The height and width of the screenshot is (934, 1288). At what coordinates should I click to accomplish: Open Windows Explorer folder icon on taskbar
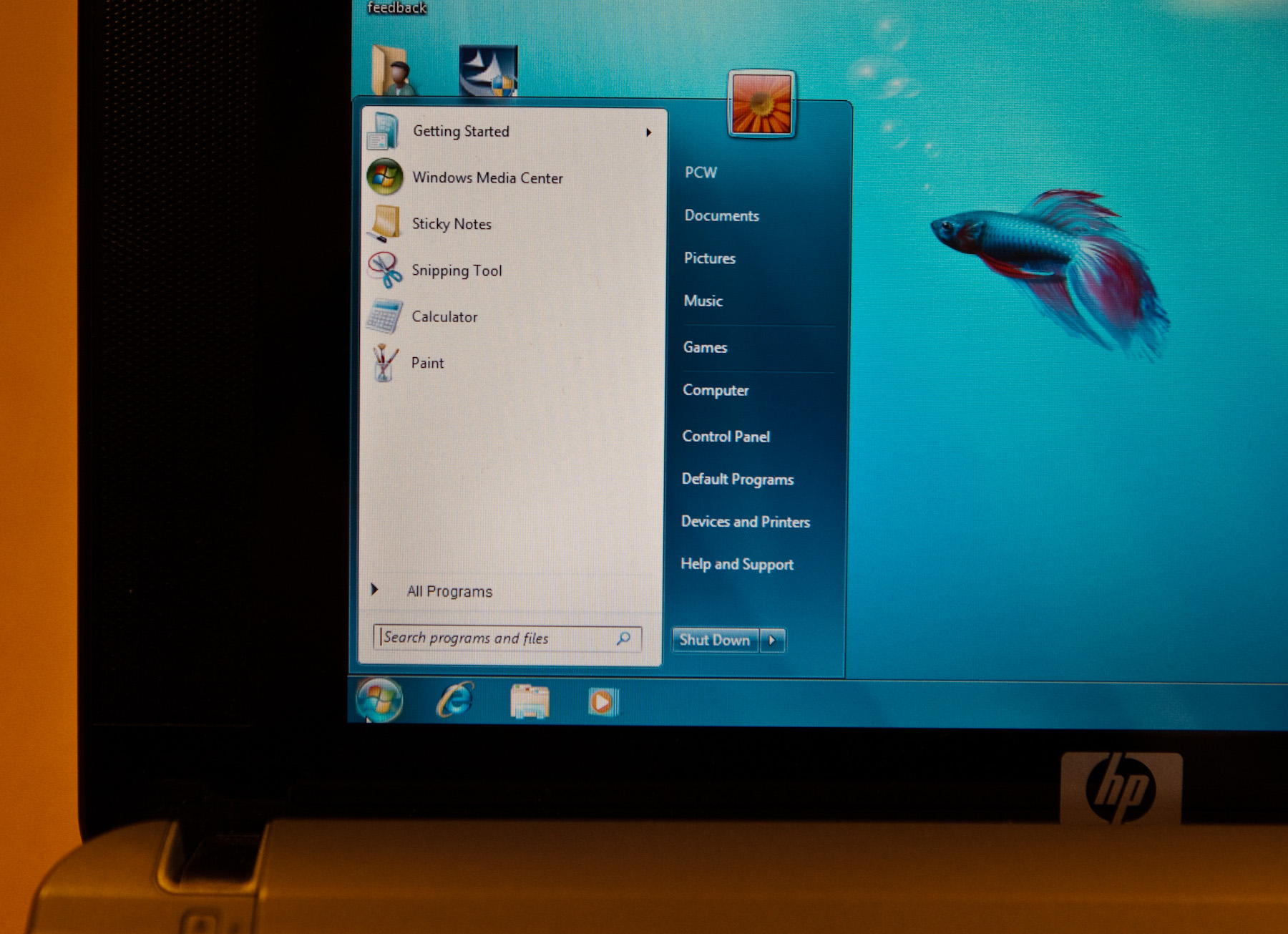pyautogui.click(x=530, y=701)
